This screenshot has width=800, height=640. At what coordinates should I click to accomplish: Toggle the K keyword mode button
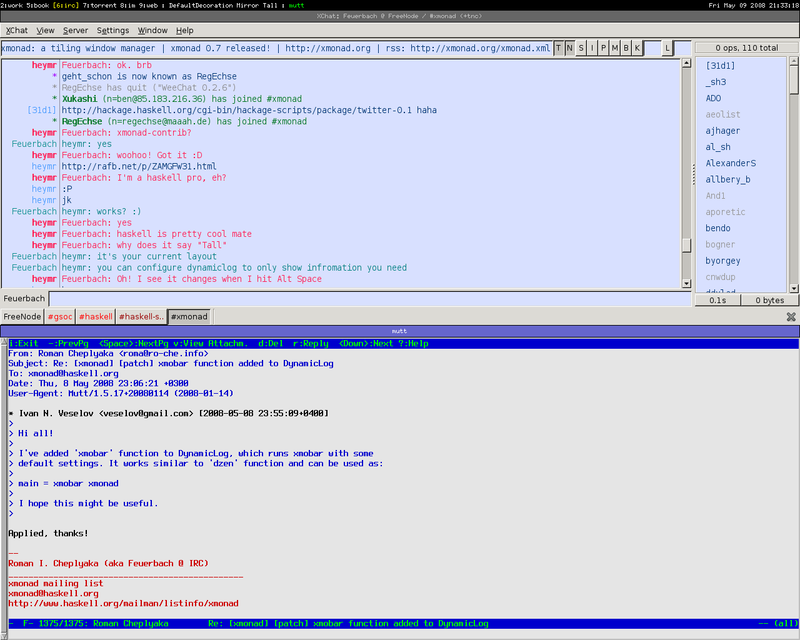point(637,48)
